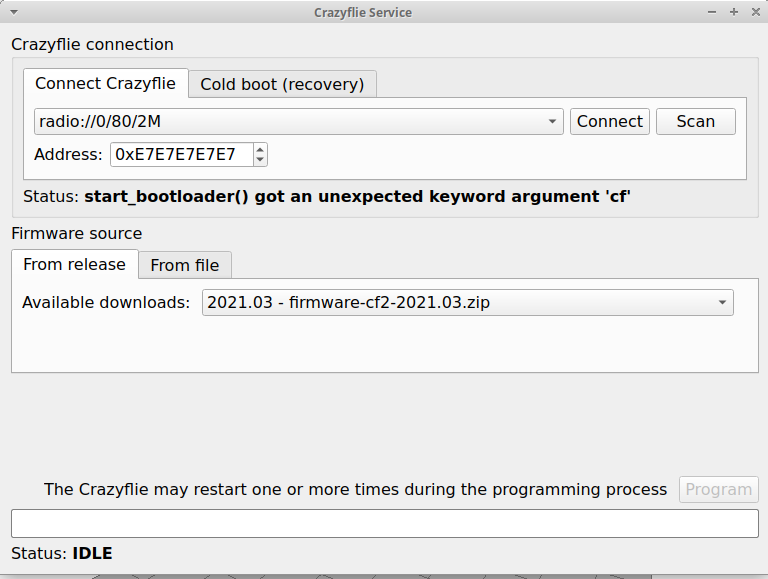The width and height of the screenshot is (768, 579).
Task: Click the Crazyflie Service title bar text
Action: (x=362, y=12)
